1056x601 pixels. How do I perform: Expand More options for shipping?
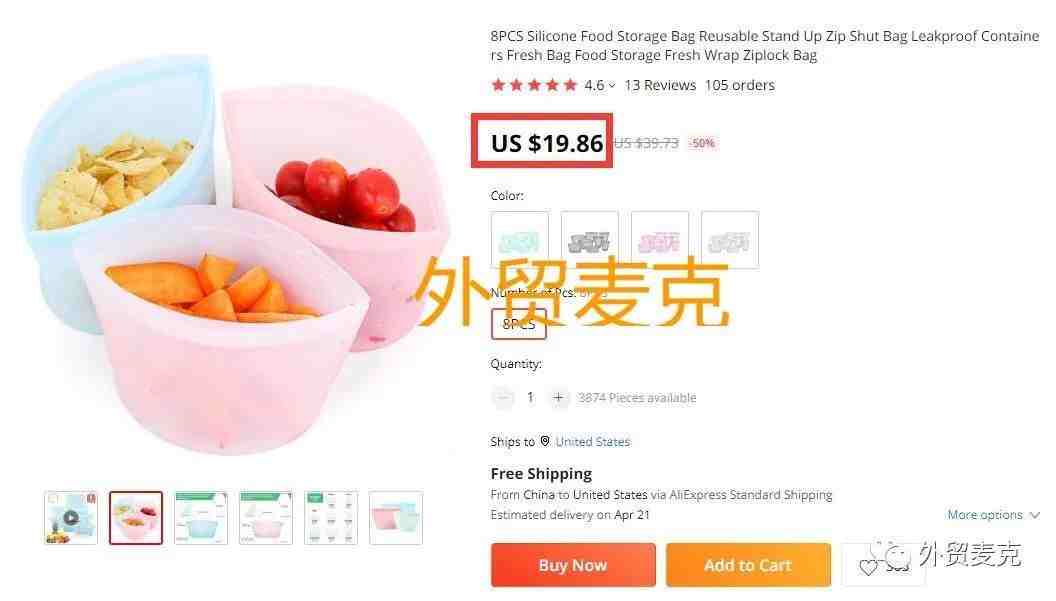pos(993,515)
